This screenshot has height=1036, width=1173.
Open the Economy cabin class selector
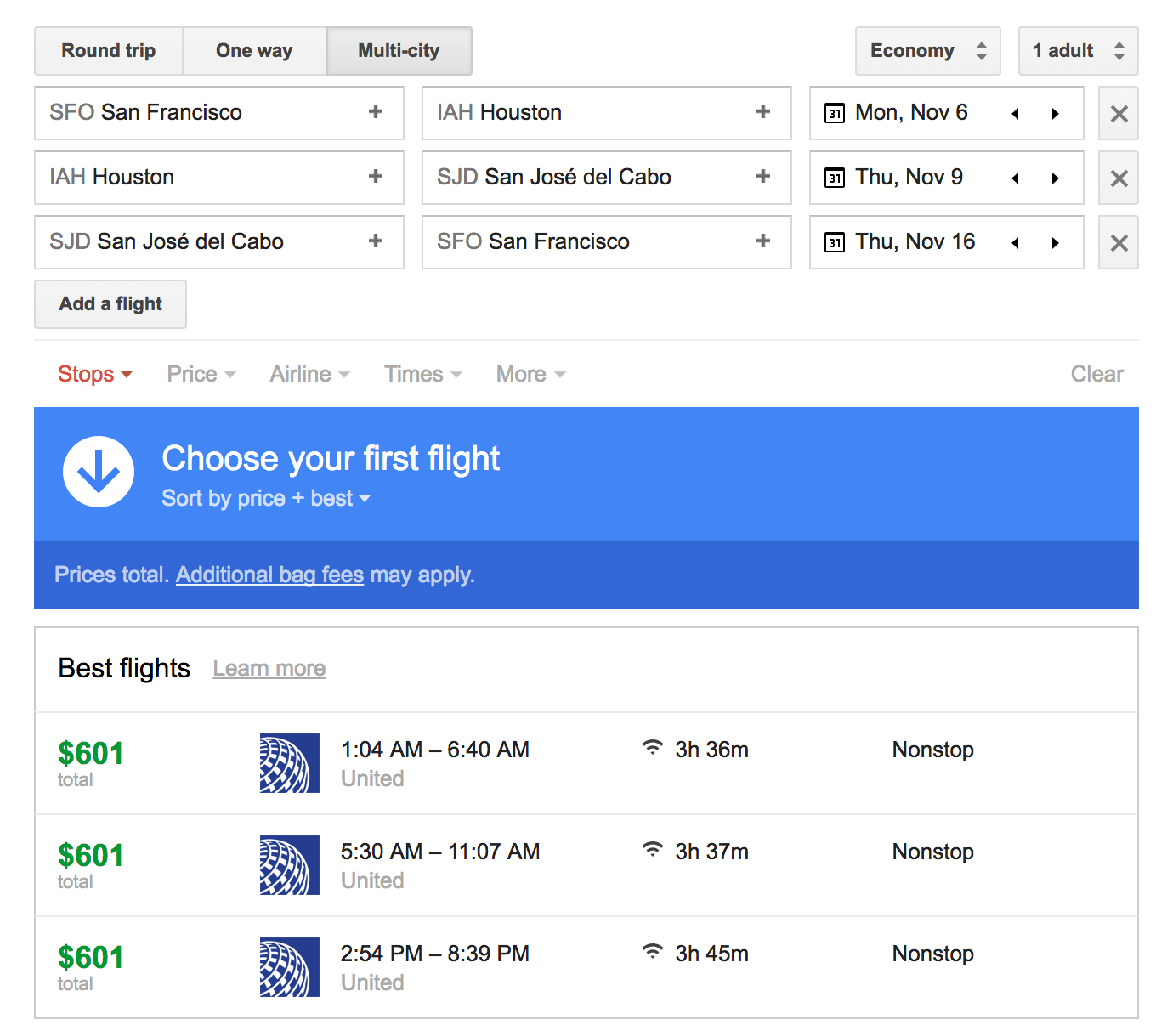coord(926,50)
